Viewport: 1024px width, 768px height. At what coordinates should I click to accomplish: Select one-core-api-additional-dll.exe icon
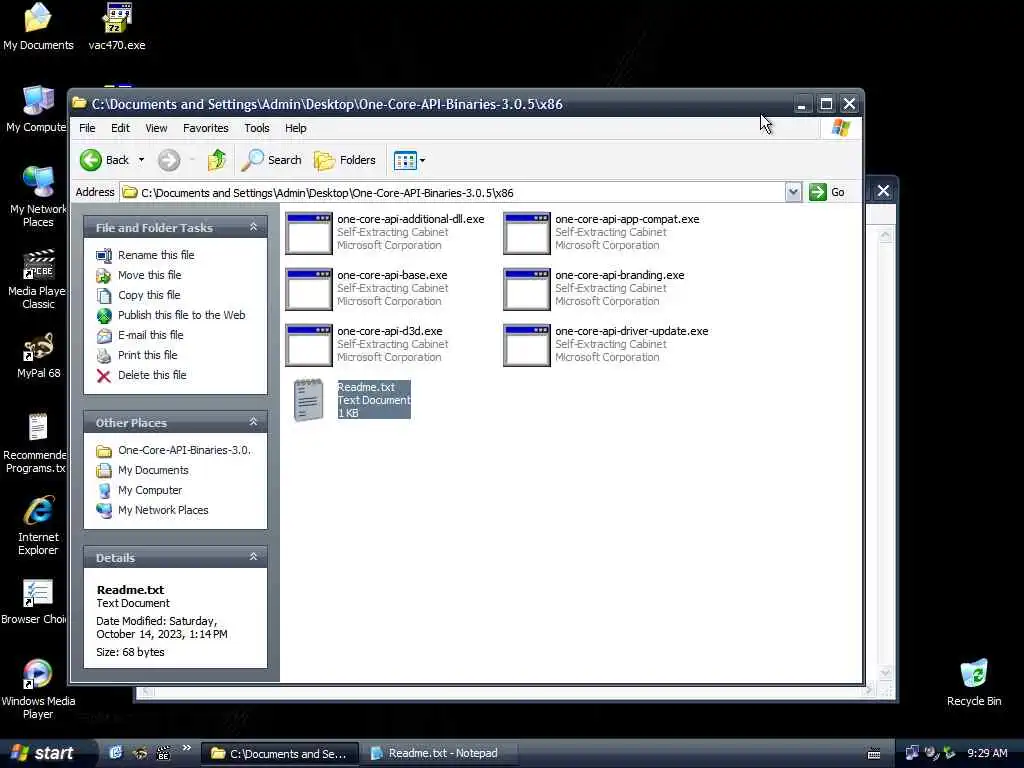[309, 232]
